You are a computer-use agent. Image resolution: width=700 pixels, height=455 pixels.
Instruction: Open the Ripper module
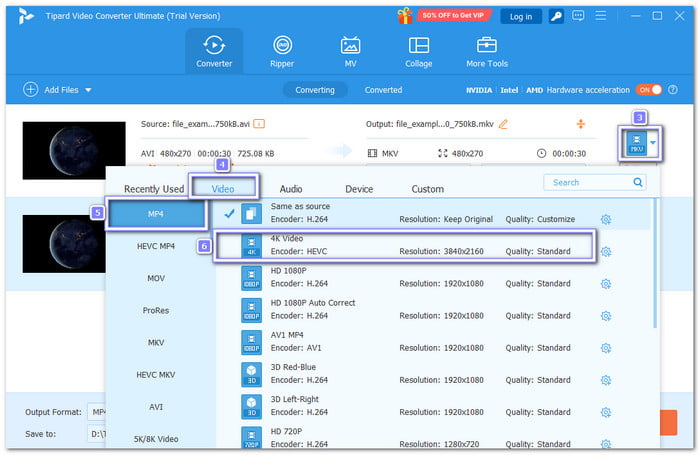click(282, 51)
